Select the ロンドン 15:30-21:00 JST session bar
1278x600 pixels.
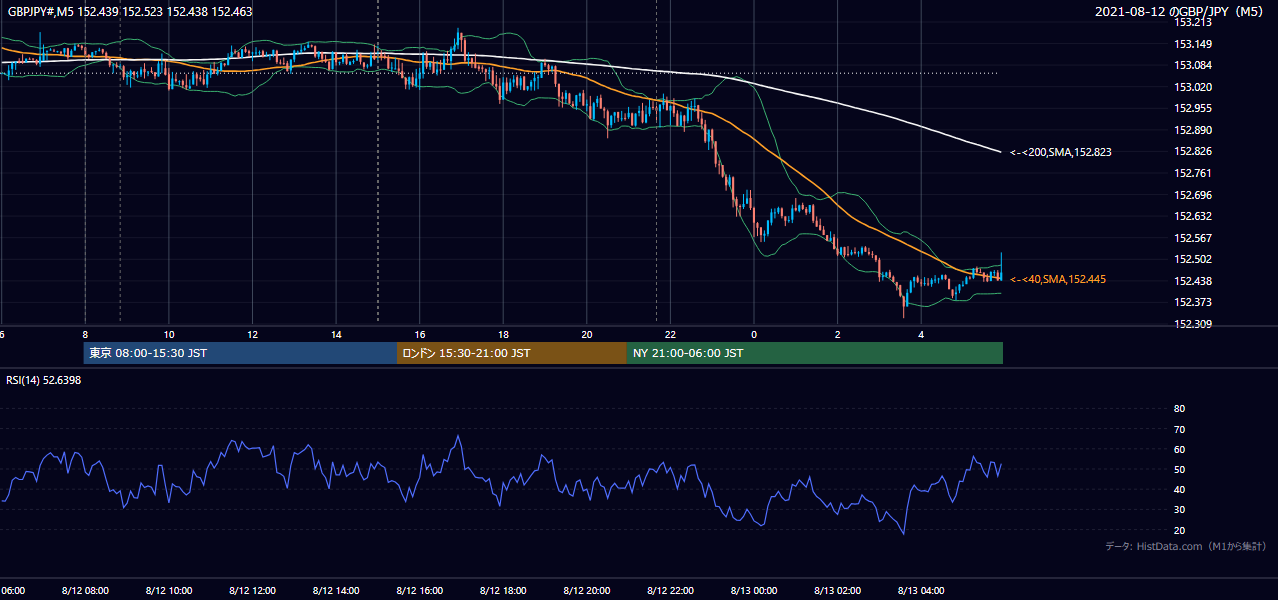point(512,353)
